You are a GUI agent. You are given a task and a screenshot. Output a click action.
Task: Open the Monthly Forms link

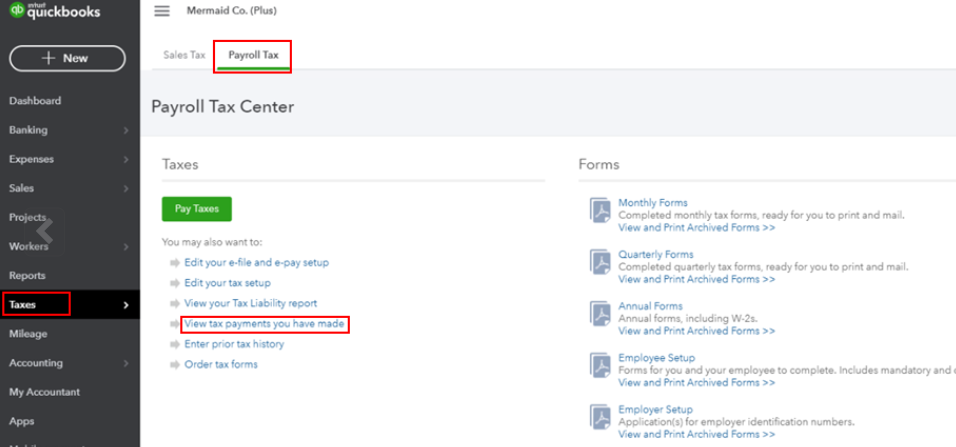(653, 202)
